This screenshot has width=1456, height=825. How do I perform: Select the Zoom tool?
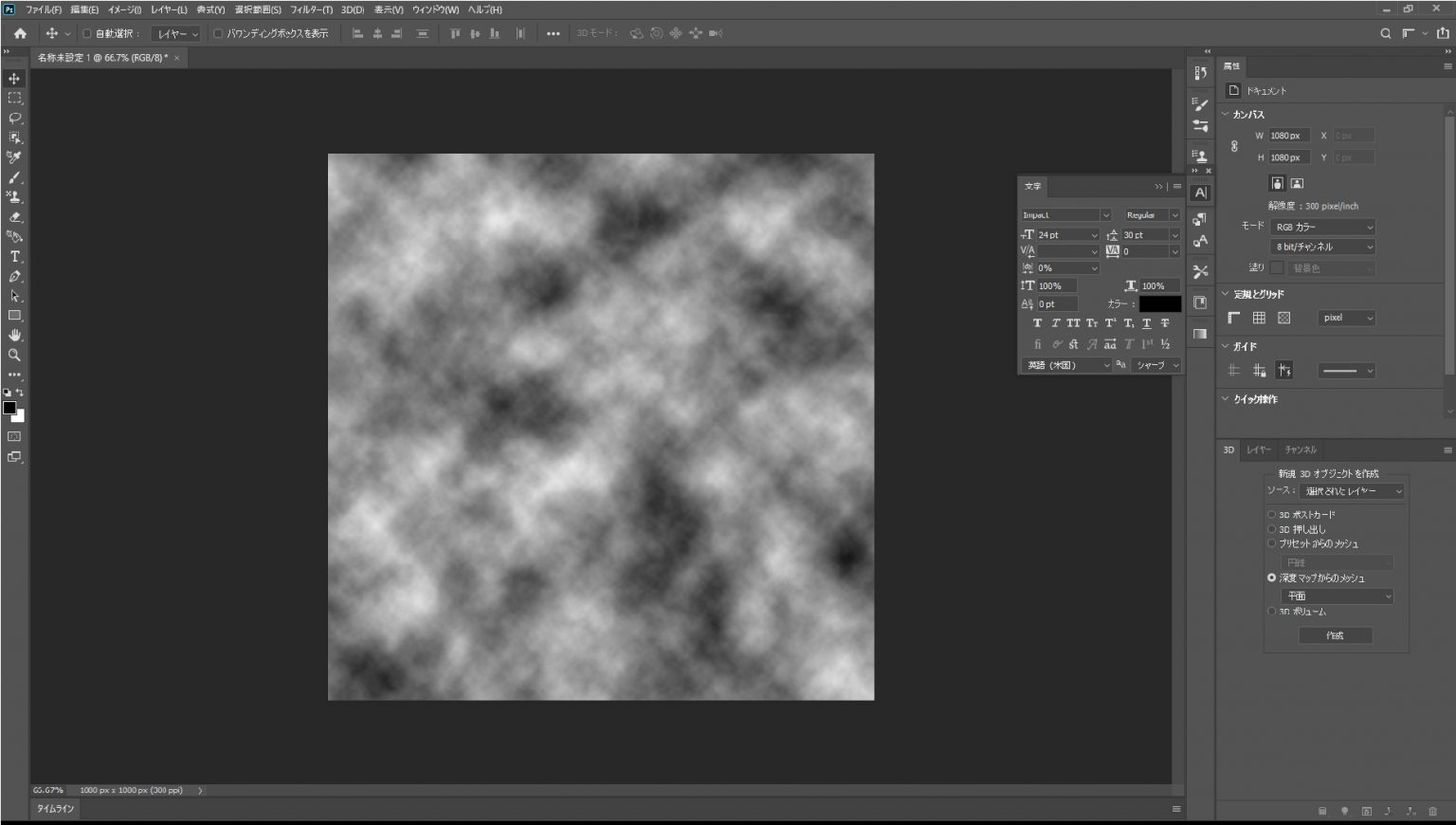13,355
